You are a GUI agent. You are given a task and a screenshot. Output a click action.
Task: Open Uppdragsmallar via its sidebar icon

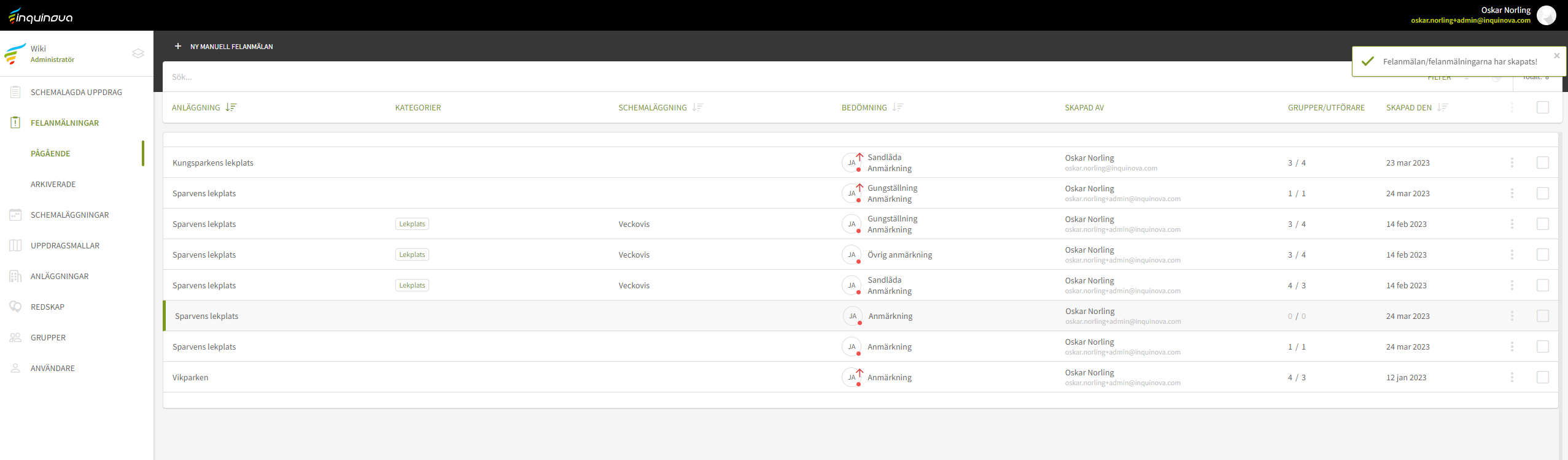(15, 245)
